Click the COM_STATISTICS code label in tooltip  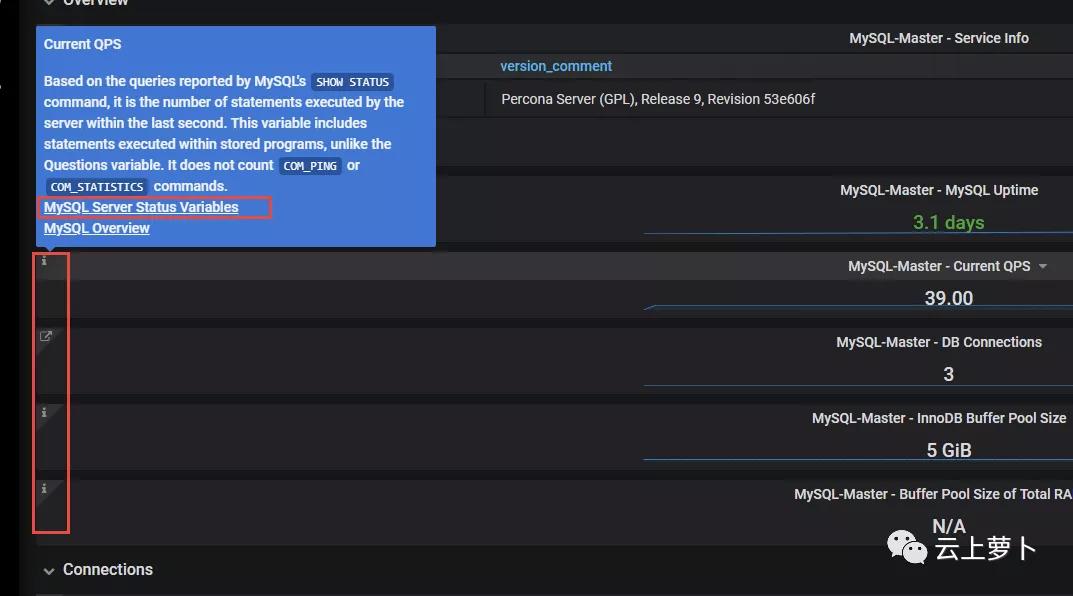[96, 187]
